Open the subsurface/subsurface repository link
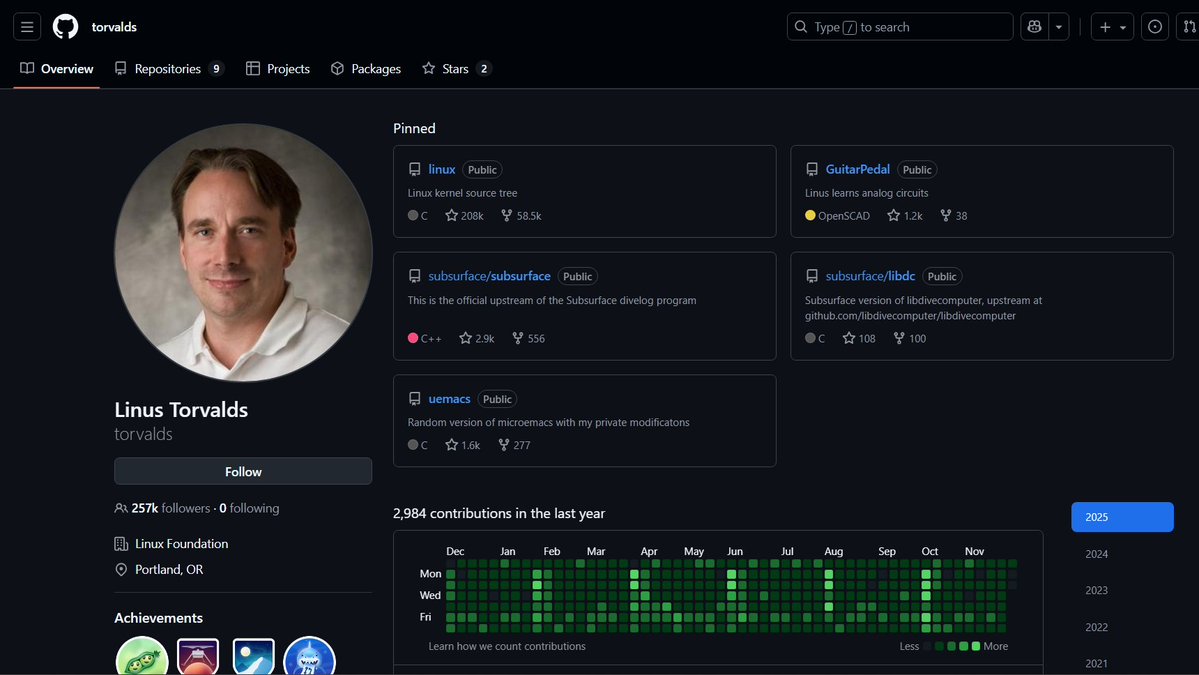Image resolution: width=1199 pixels, height=675 pixels. 489,276
